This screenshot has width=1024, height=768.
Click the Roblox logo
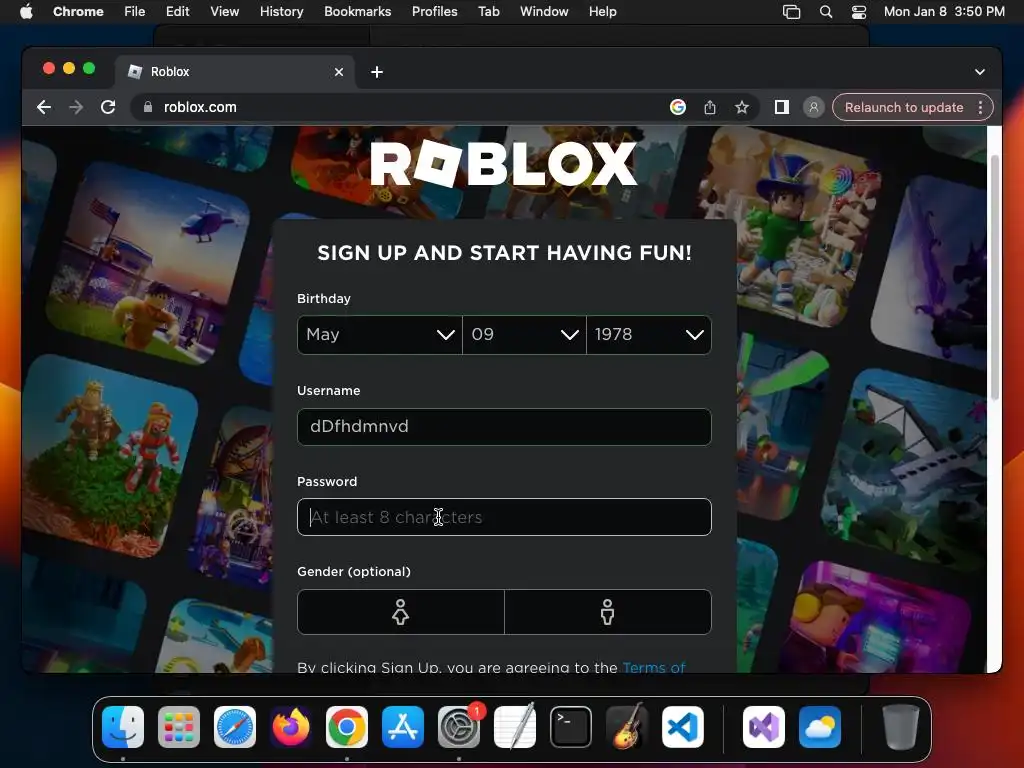tap(504, 163)
